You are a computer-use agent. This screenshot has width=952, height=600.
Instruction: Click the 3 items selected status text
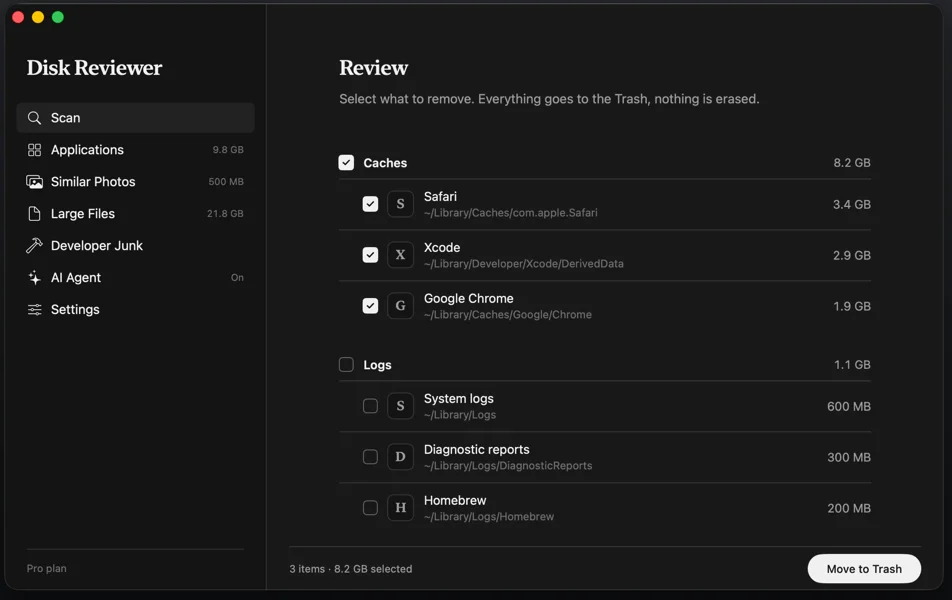pos(350,569)
